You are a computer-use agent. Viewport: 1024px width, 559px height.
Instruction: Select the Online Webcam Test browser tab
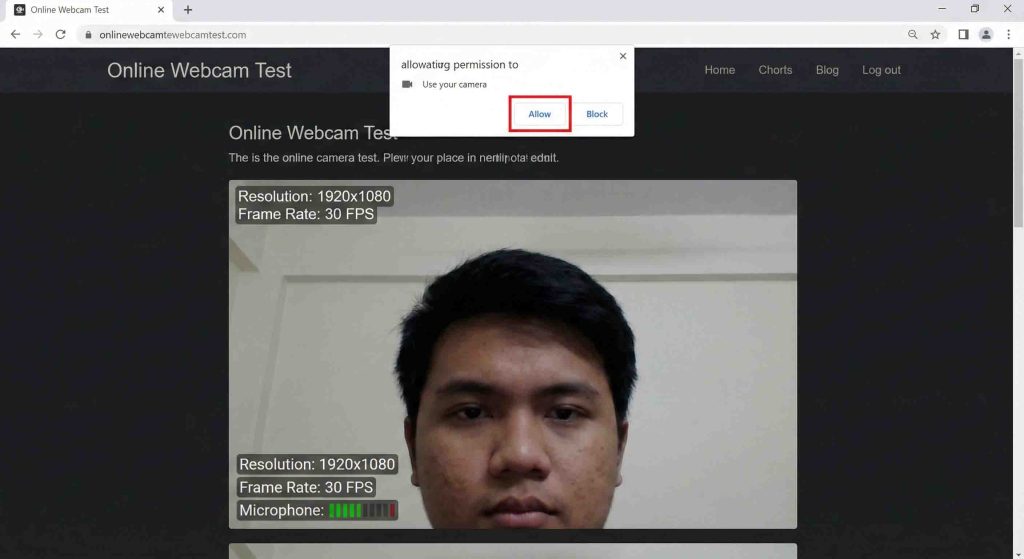pos(89,10)
